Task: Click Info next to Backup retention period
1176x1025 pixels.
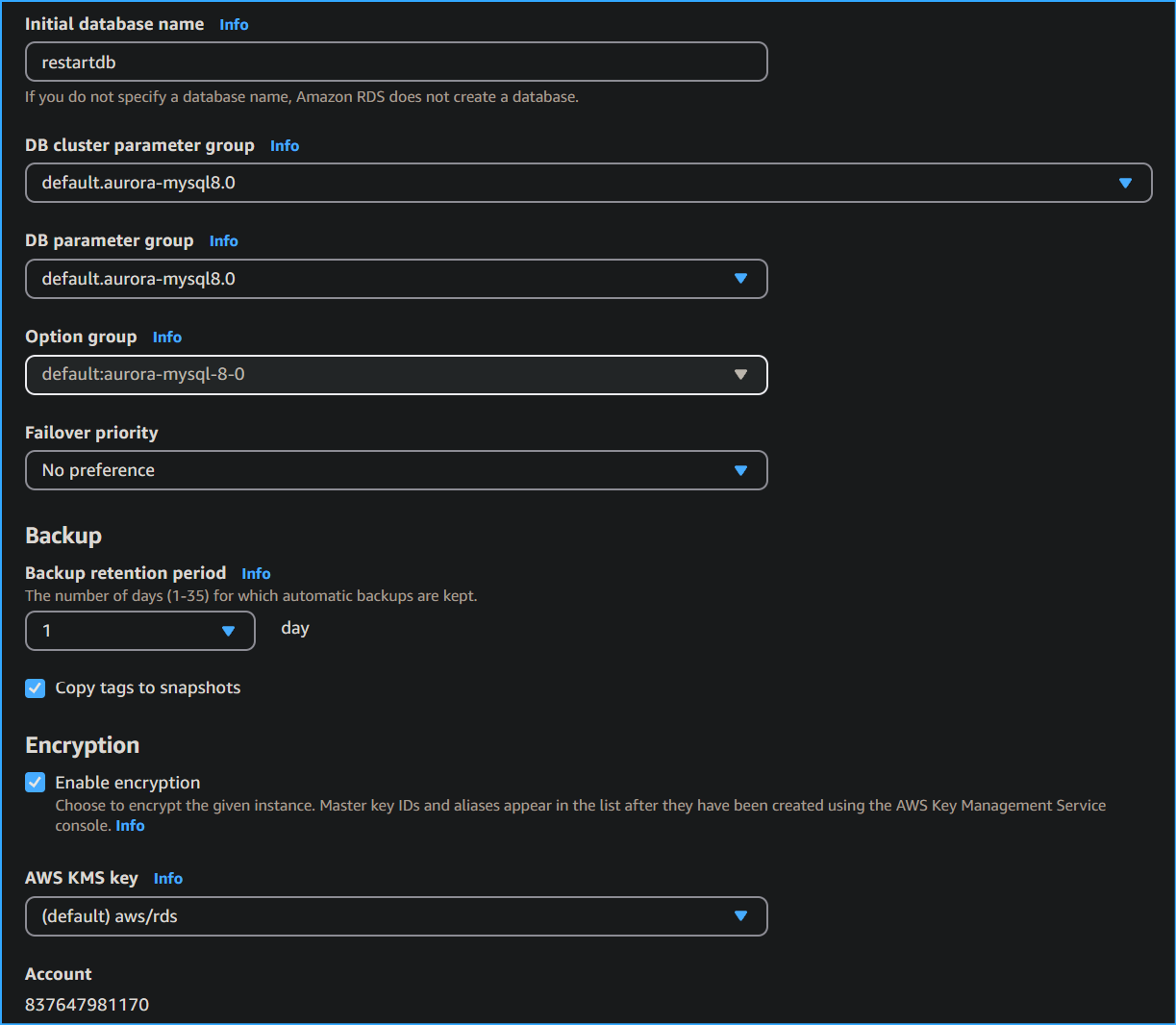Action: (256, 572)
